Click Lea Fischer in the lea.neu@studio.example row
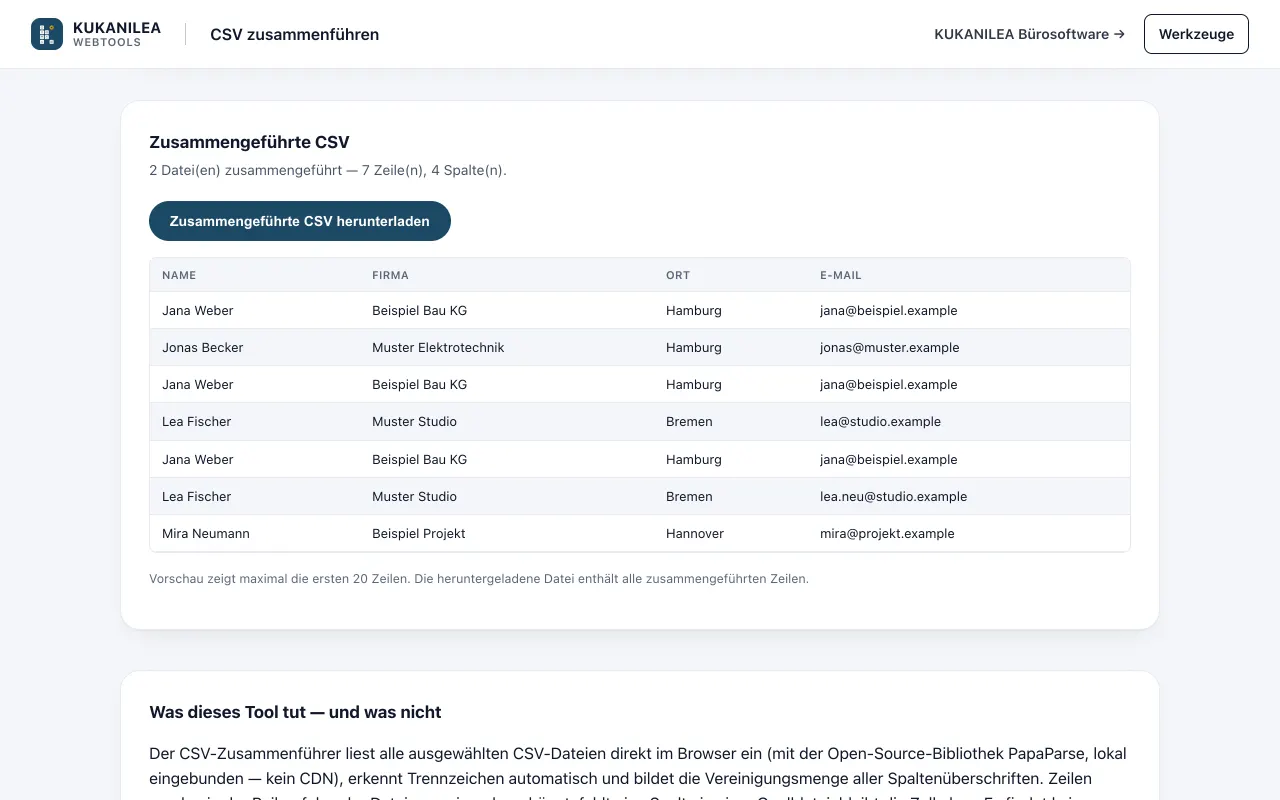 tap(197, 496)
